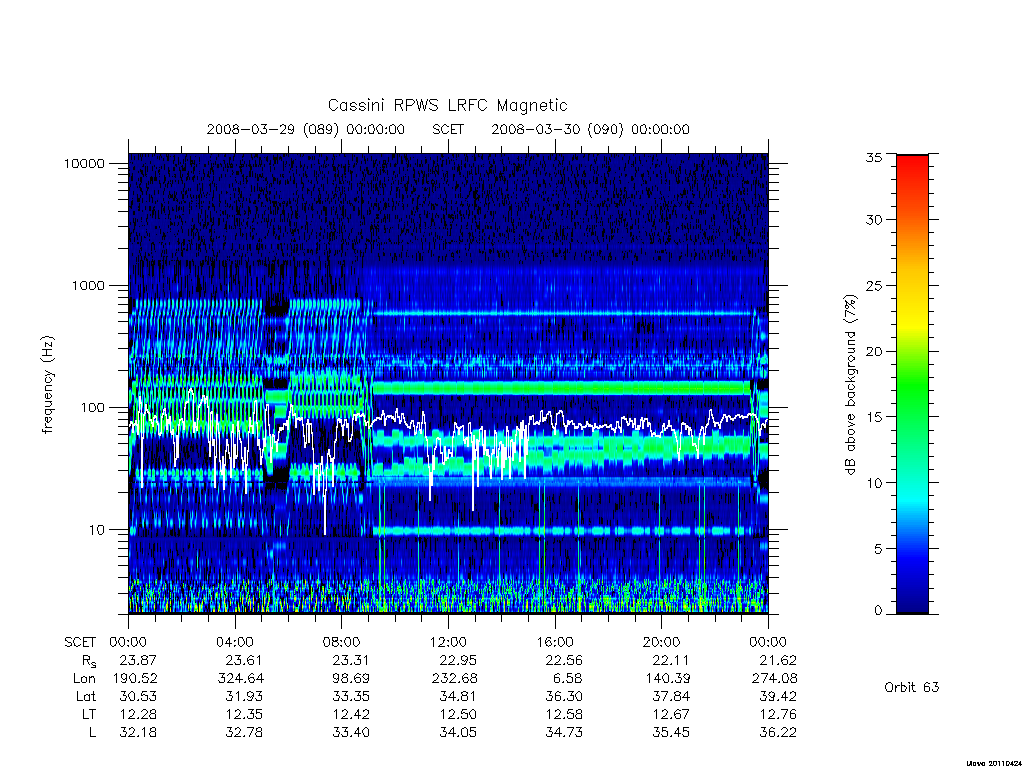Click the color bar value 20

[x=874, y=351]
